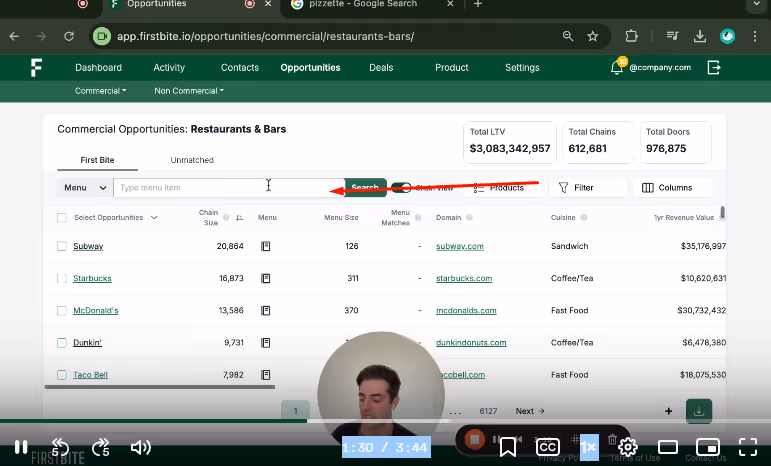This screenshot has height=466, width=771.
Task: Open browser extensions puzzle icon
Action: 631,36
